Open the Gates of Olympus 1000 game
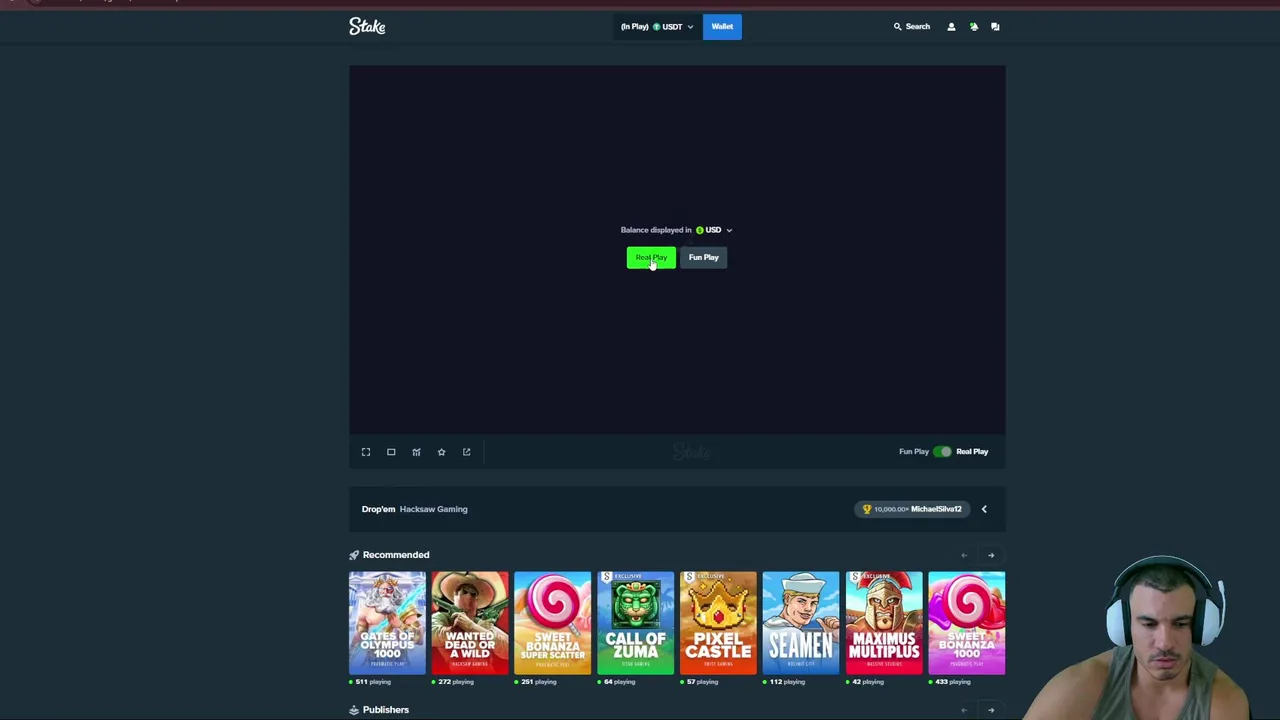This screenshot has height=720, width=1280. tap(387, 623)
